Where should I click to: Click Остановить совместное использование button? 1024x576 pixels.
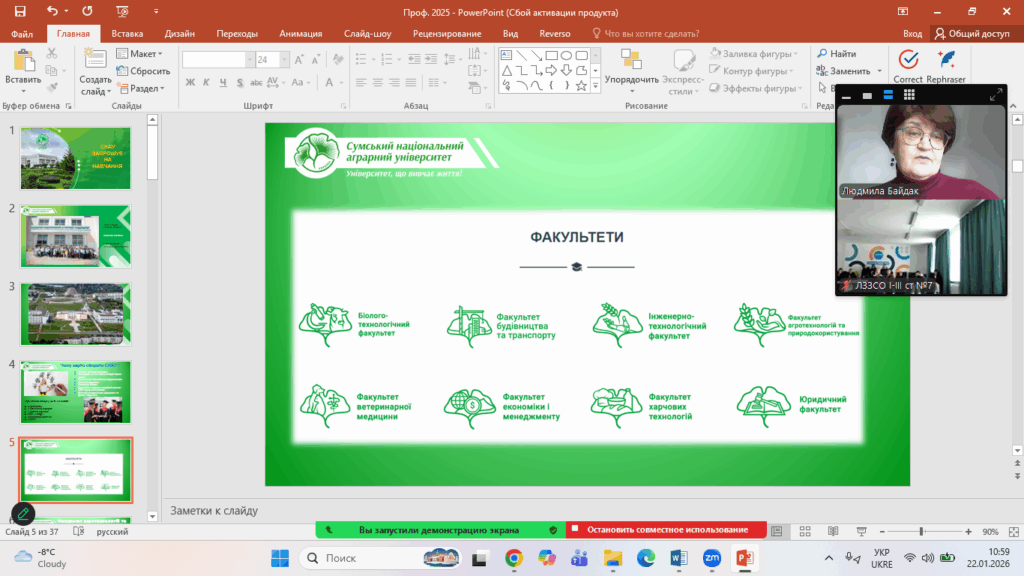coord(666,529)
